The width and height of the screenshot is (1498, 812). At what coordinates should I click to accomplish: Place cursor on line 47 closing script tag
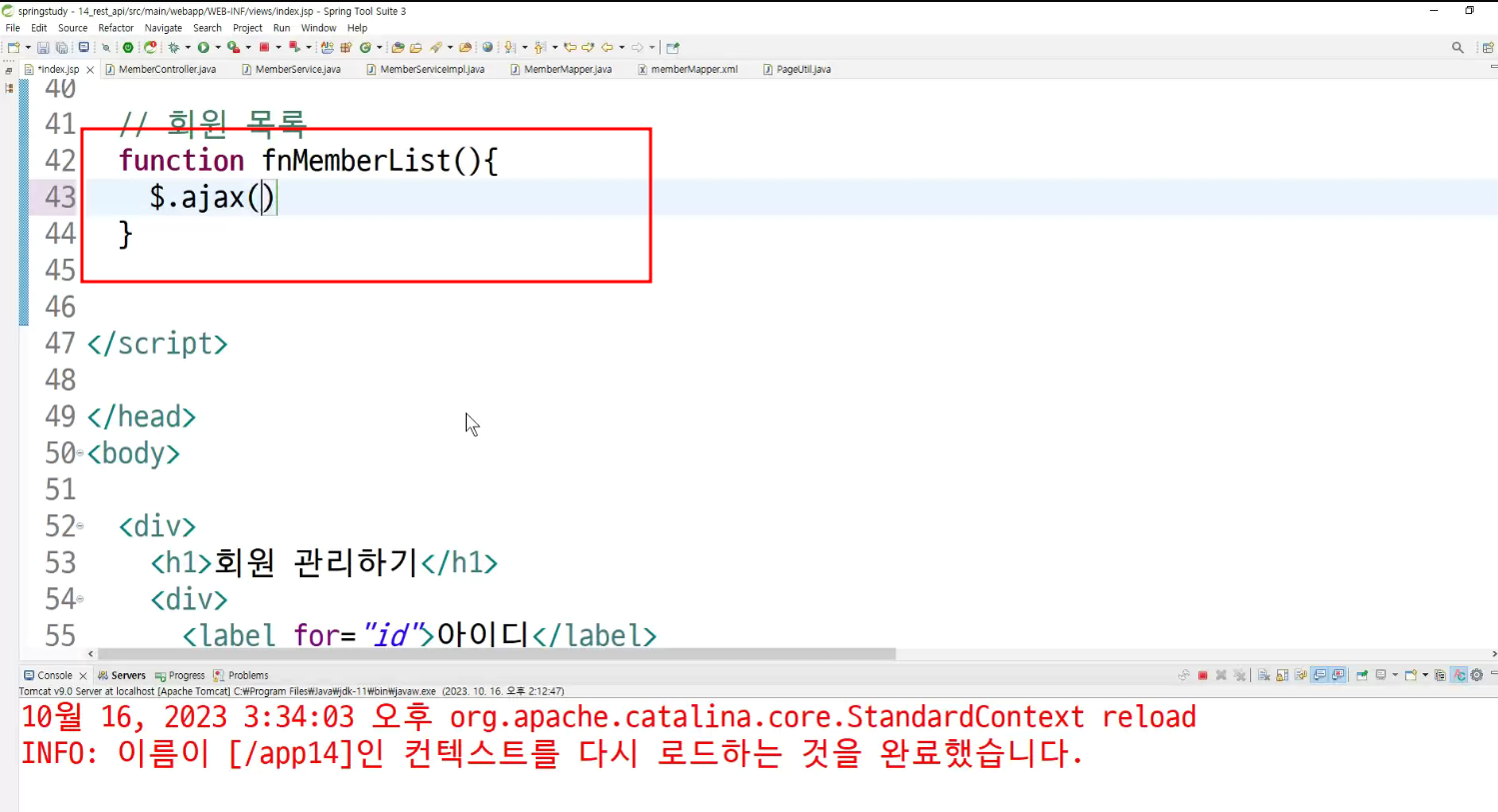coord(157,344)
